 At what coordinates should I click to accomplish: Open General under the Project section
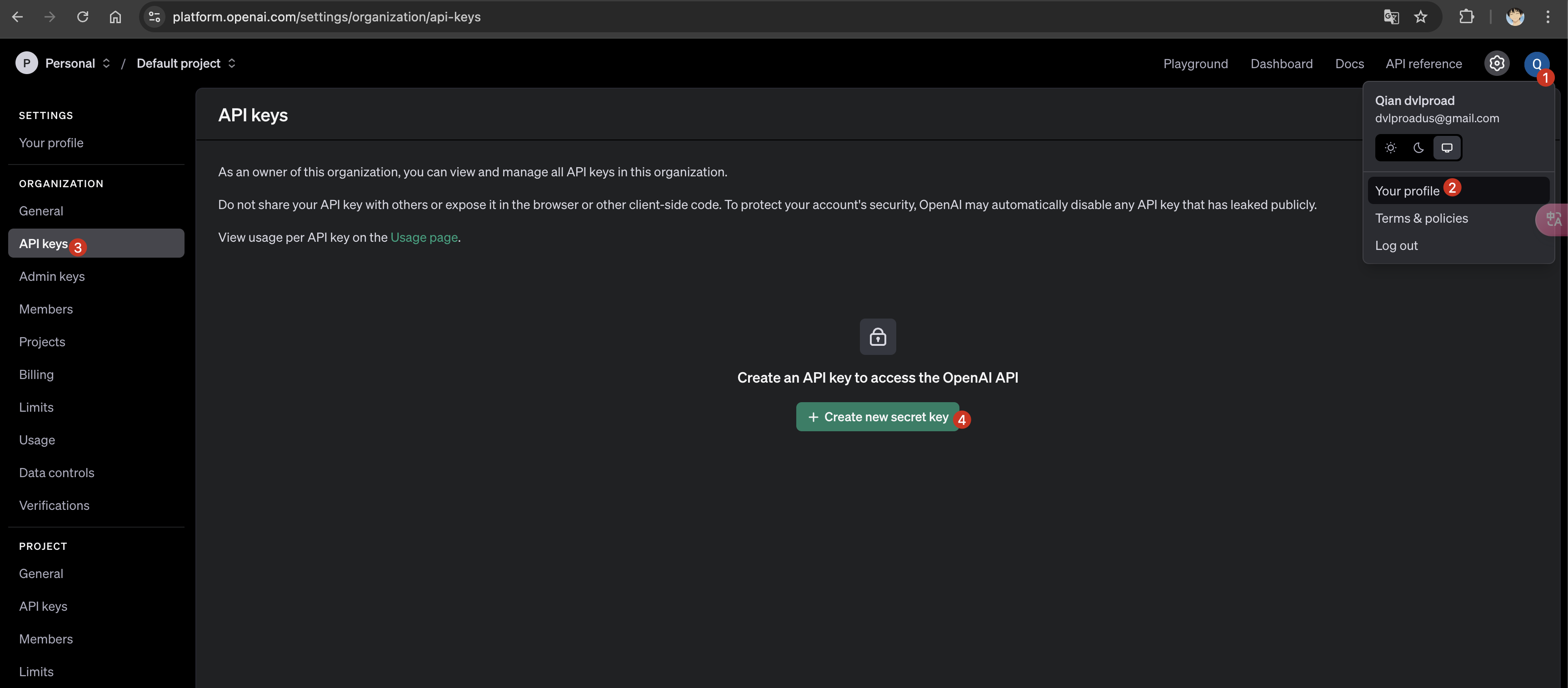point(96,573)
